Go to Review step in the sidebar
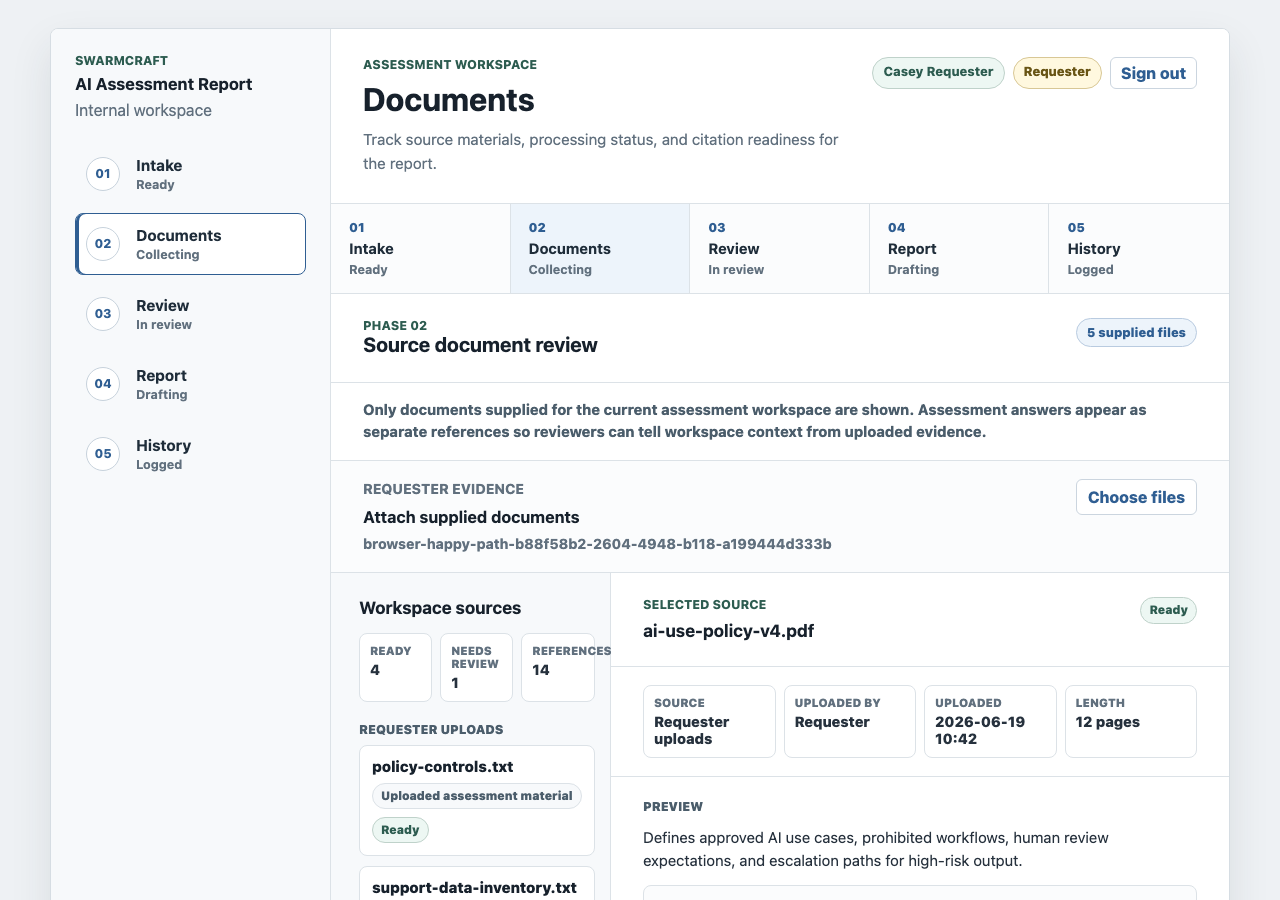 click(190, 314)
